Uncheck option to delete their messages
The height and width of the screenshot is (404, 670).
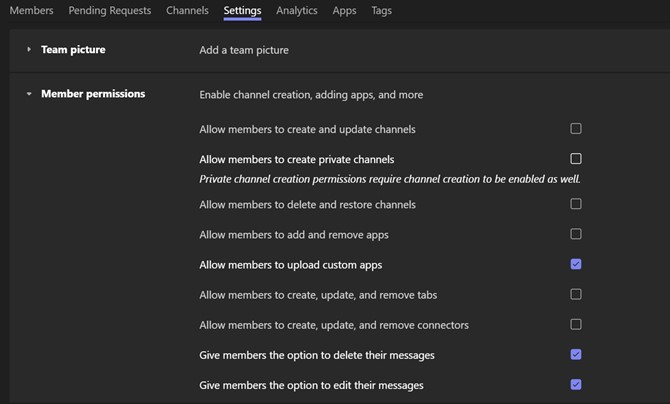[576, 354]
